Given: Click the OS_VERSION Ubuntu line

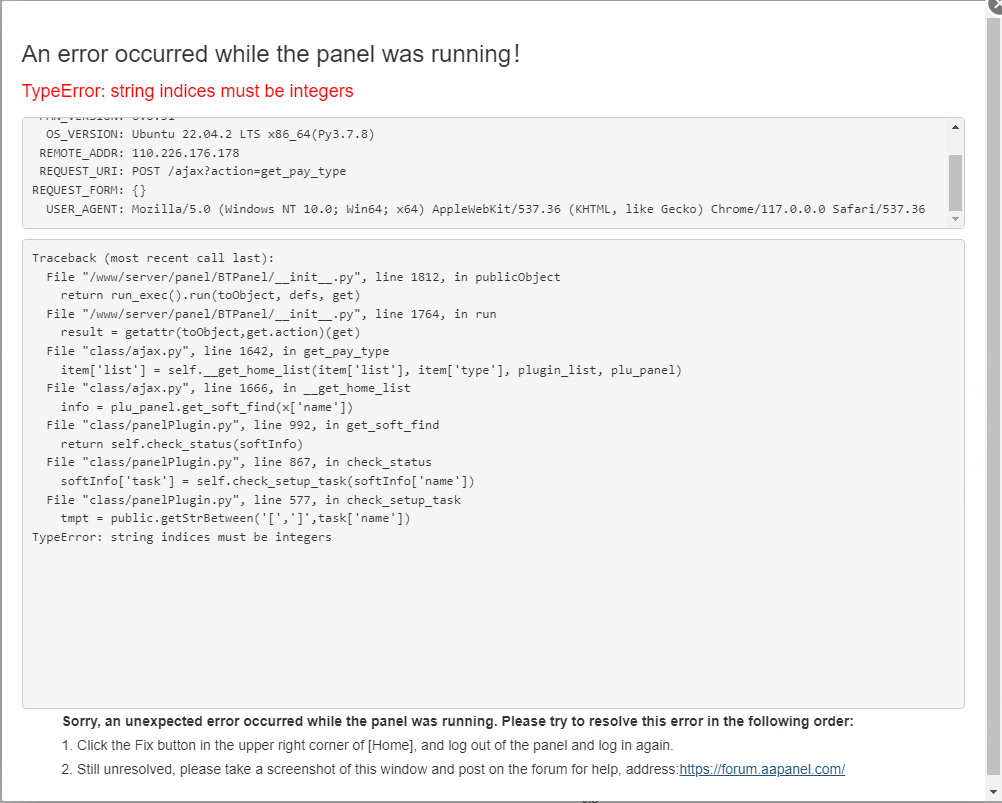Looking at the screenshot, I should click(x=210, y=134).
